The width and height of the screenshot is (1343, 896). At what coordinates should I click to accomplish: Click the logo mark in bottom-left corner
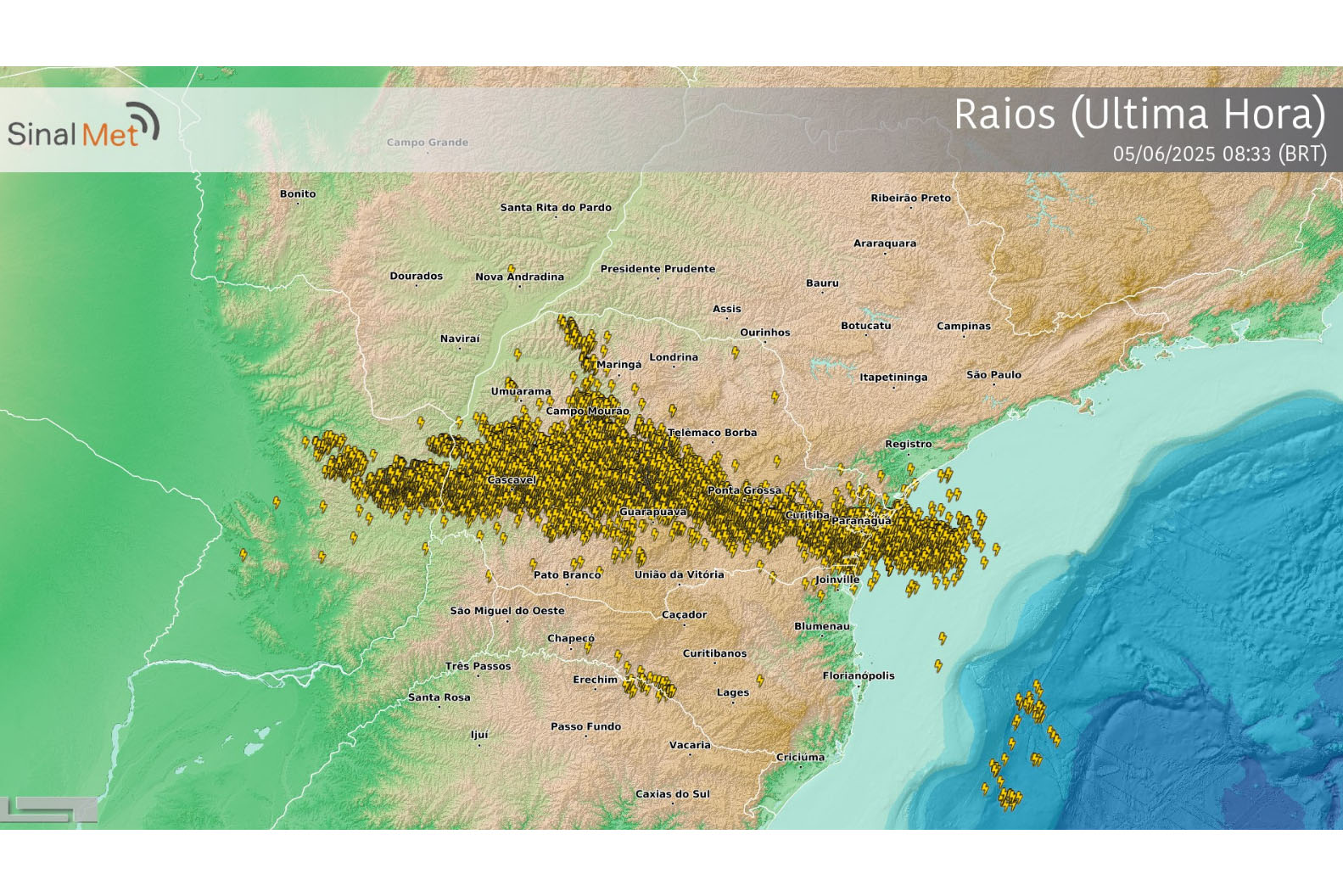coord(48,809)
